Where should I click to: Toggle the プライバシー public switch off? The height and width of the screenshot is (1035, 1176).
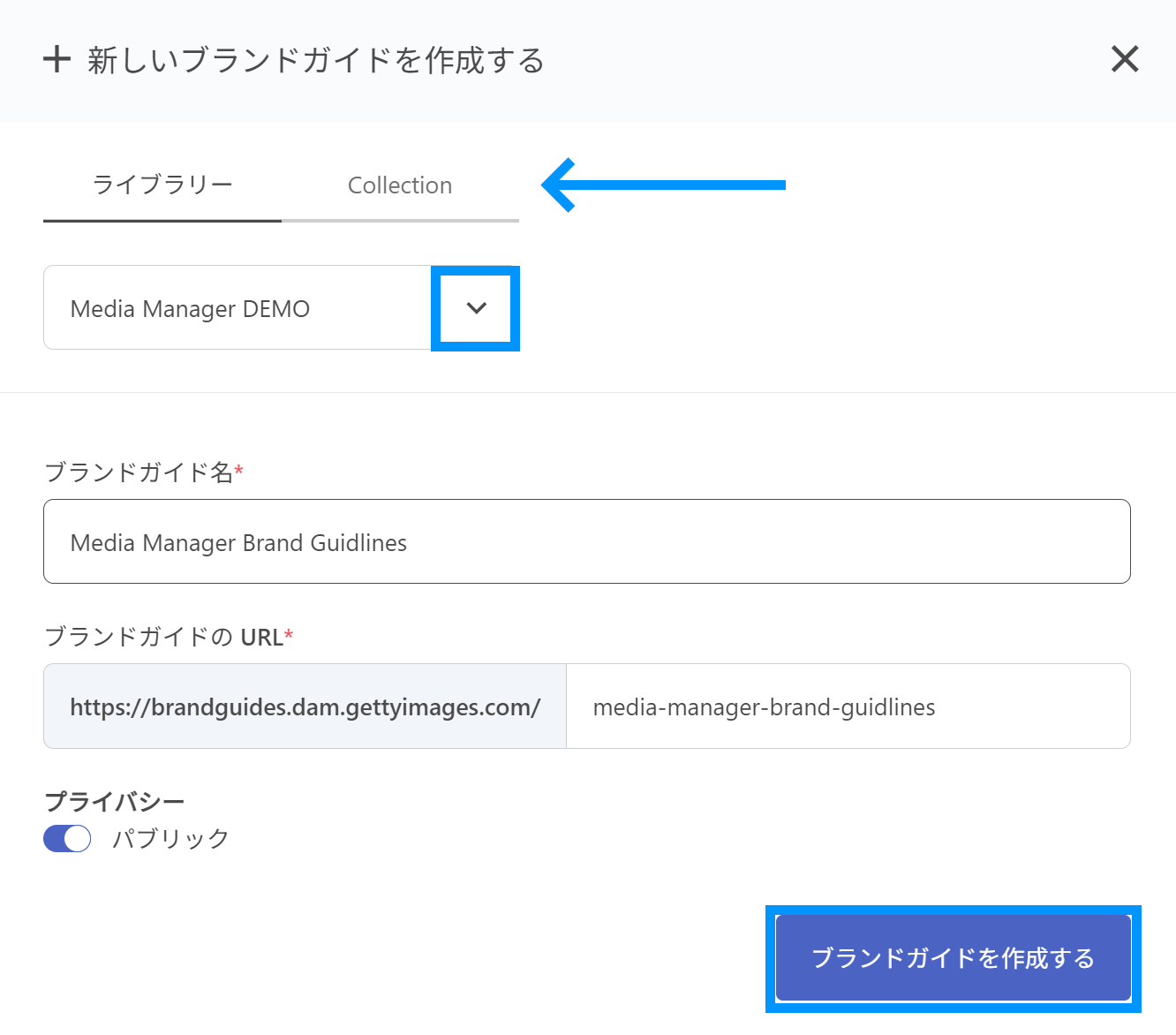67,838
